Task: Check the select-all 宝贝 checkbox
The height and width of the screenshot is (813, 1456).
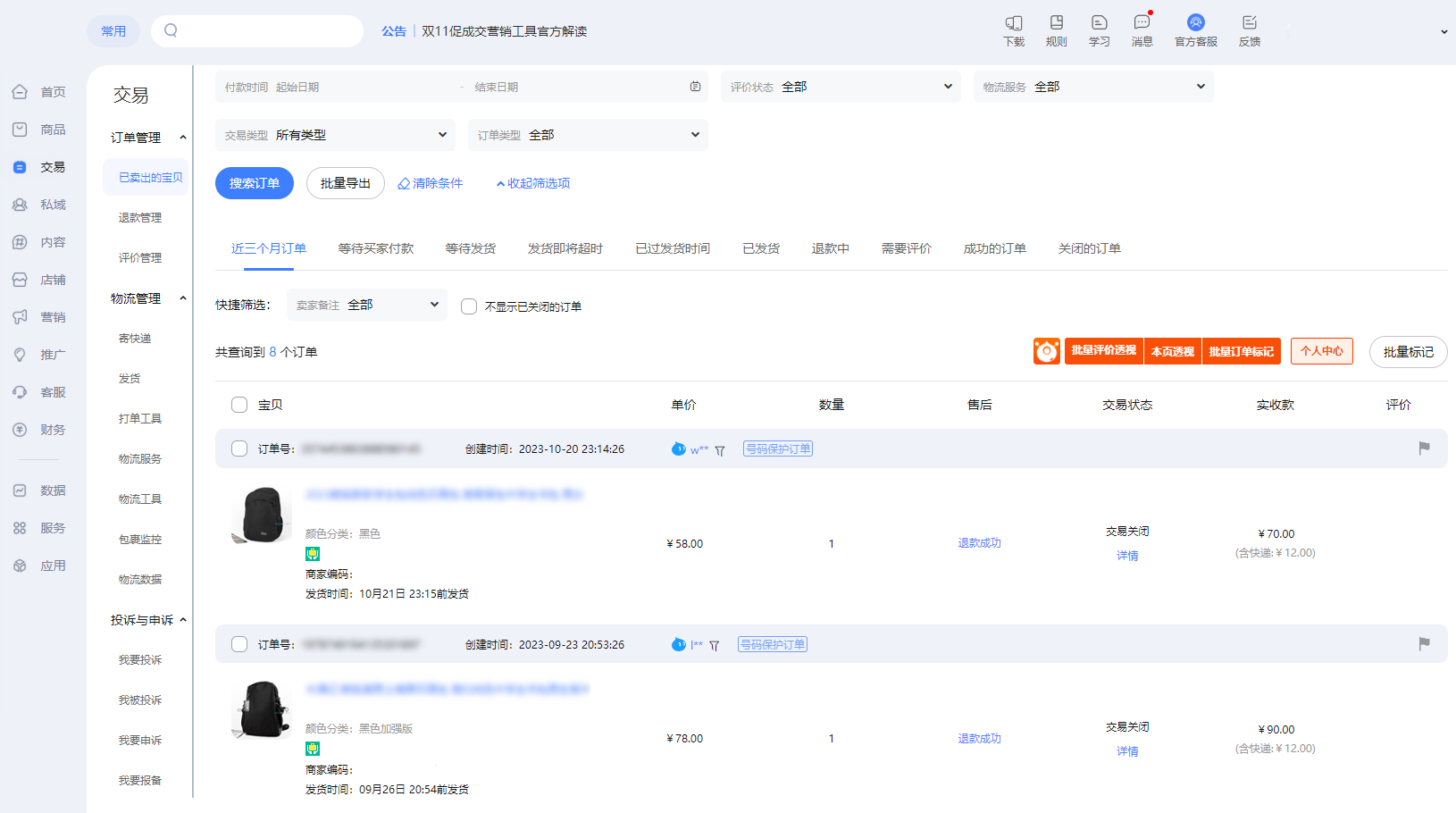Action: (x=239, y=405)
